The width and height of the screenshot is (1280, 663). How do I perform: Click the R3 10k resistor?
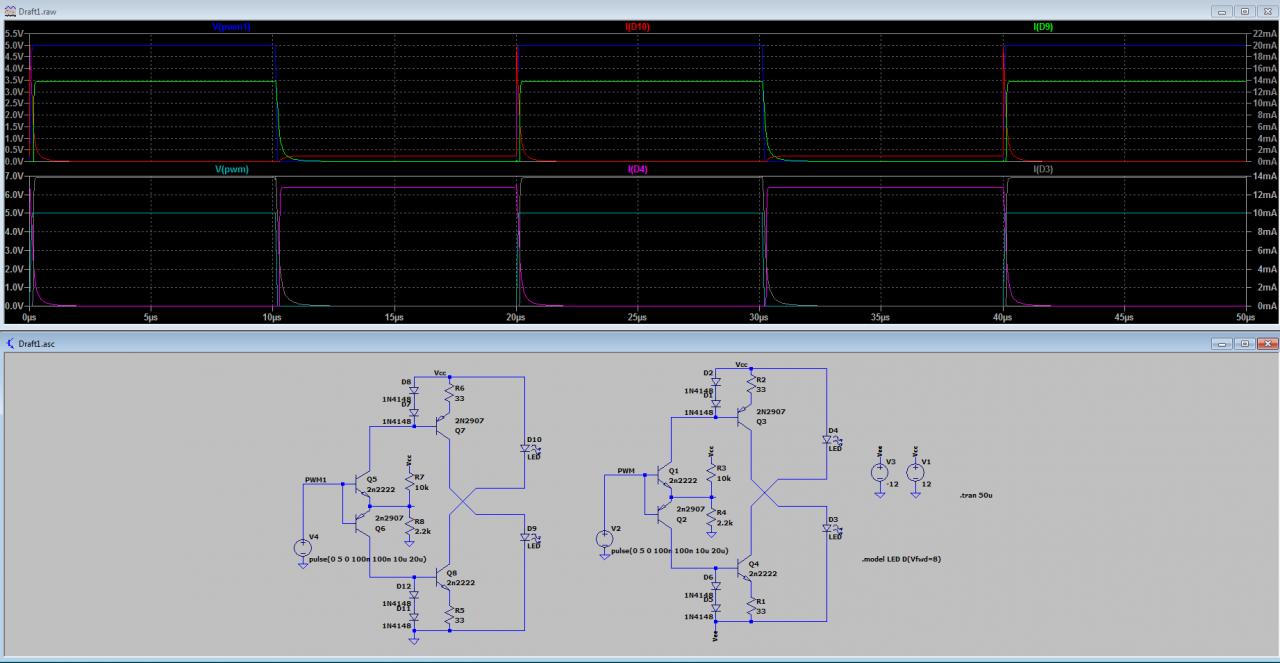tap(711, 473)
